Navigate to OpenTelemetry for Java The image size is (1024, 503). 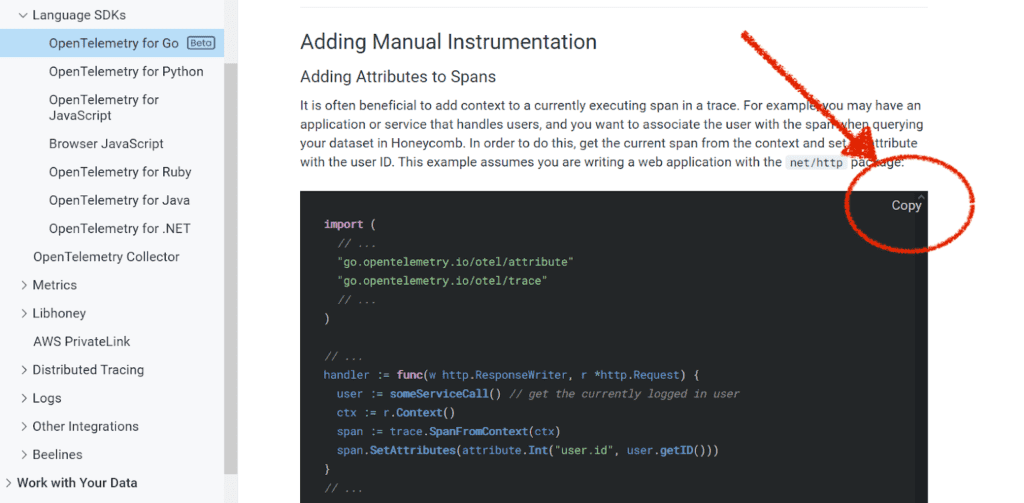click(119, 200)
